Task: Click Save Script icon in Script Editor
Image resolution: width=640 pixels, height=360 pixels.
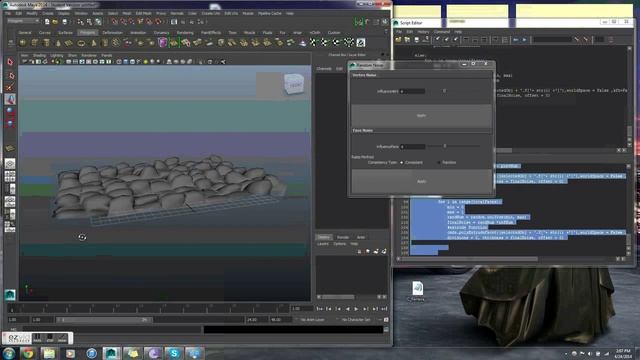Action: [416, 40]
